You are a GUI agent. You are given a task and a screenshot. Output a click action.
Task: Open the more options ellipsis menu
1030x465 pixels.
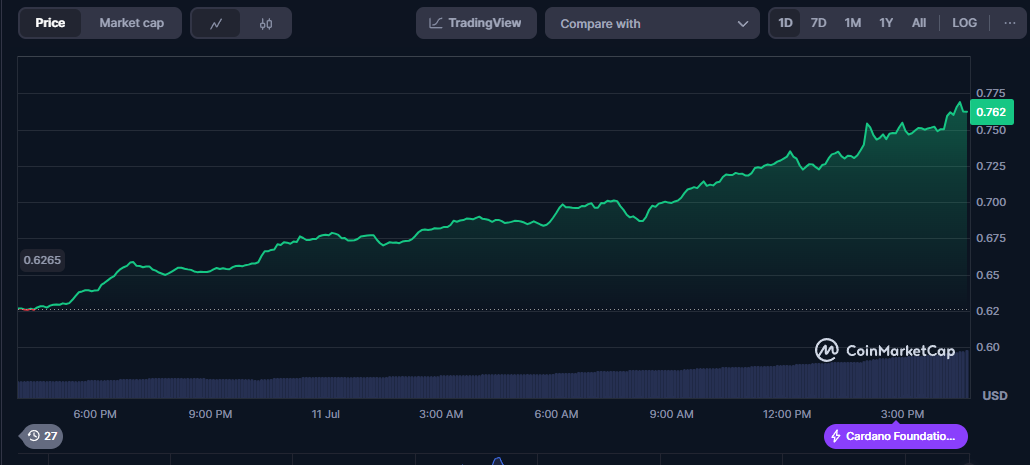point(1009,23)
